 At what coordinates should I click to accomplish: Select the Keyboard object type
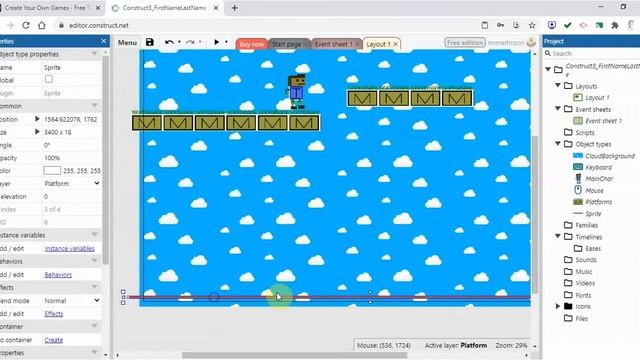[x=598, y=167]
